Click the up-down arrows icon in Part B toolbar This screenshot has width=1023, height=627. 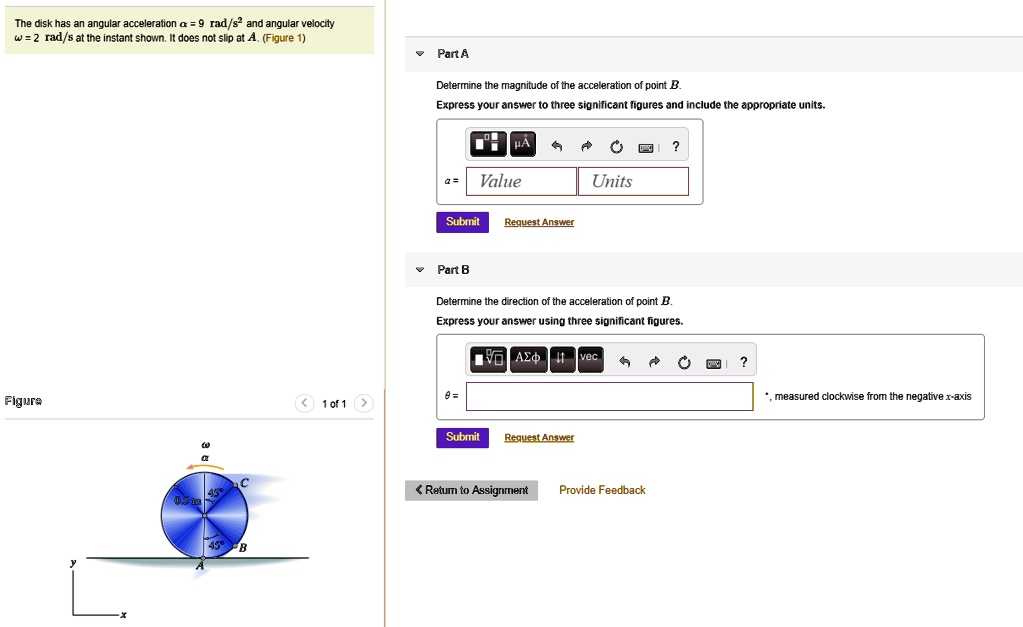(x=561, y=359)
